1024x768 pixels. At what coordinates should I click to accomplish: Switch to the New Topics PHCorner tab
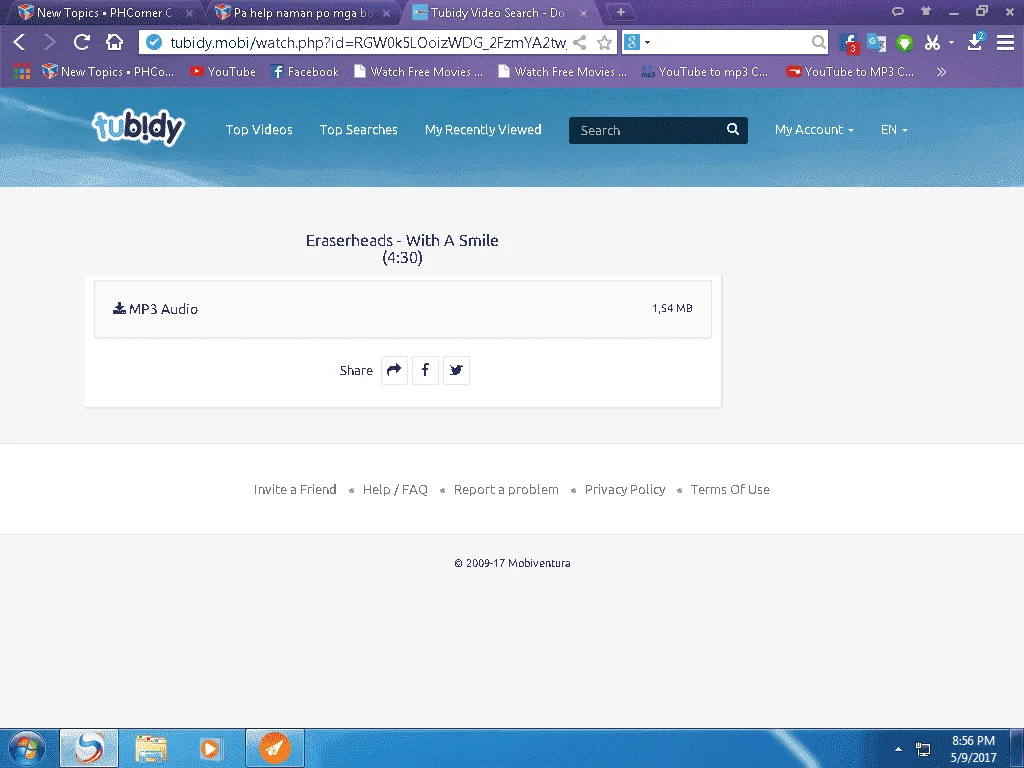point(104,12)
